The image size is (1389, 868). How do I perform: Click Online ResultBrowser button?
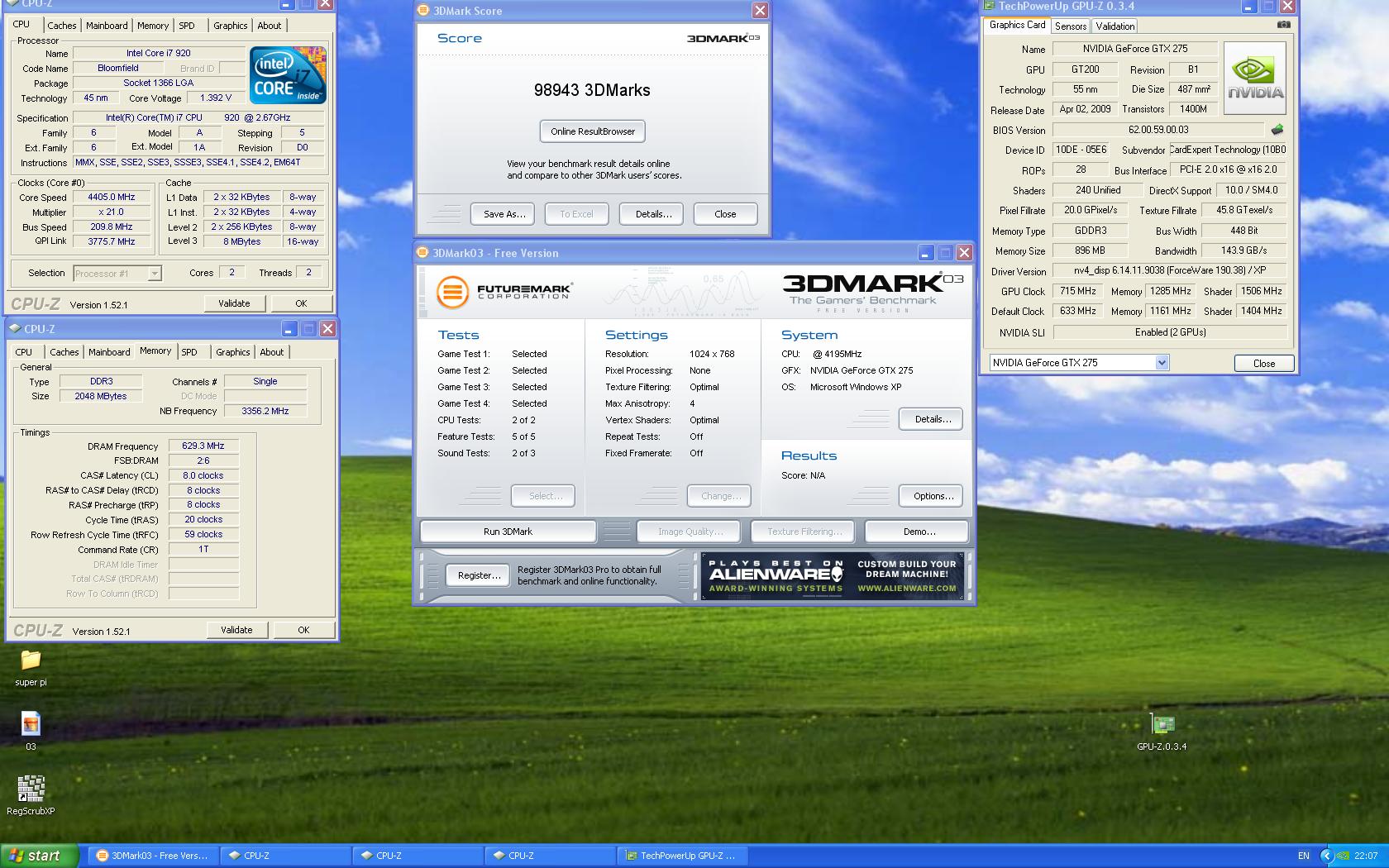pos(593,131)
